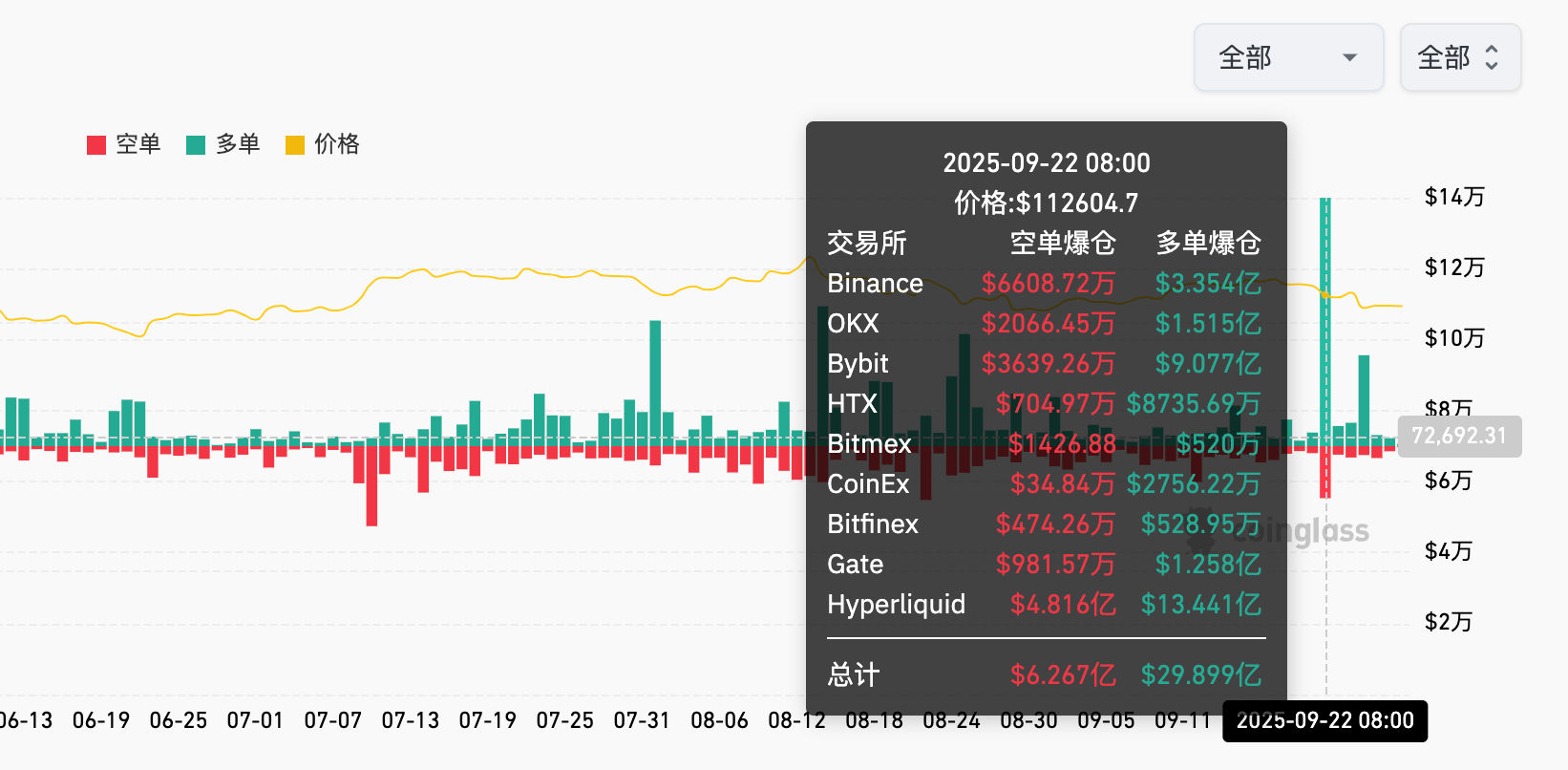
Task: Click the CoinEx exchange name in tooltip
Action: click(868, 484)
